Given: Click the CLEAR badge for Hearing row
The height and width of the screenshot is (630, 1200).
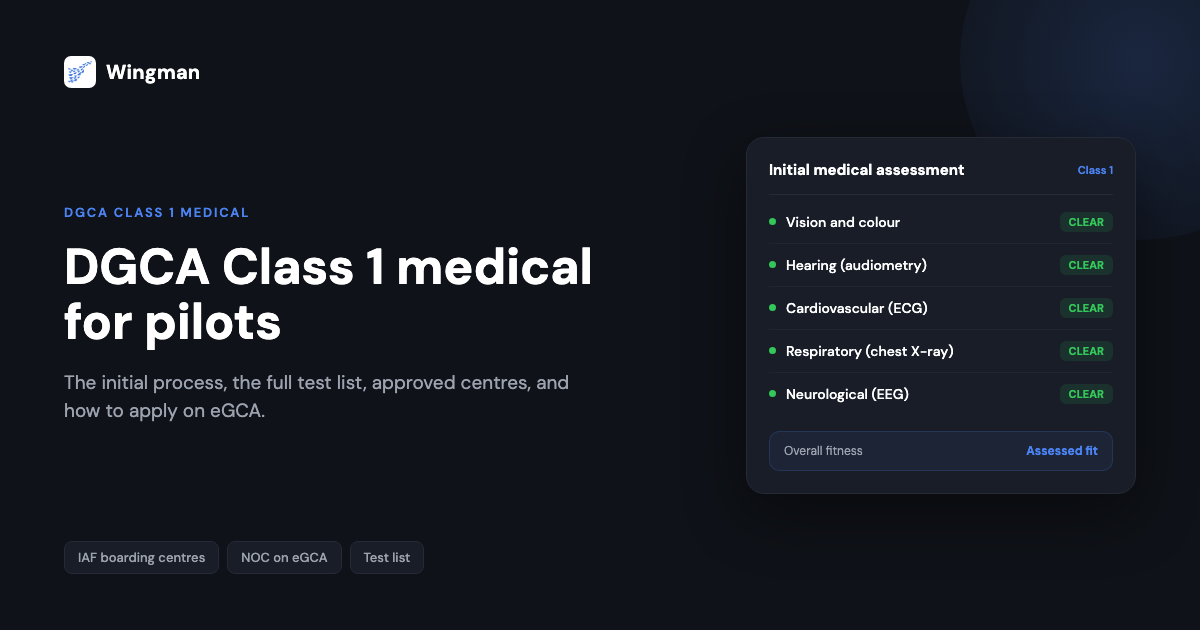Looking at the screenshot, I should click(1086, 265).
